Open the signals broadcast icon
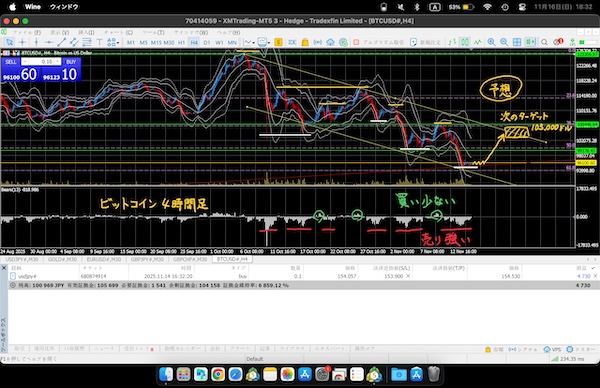The image size is (600, 388). point(318,42)
